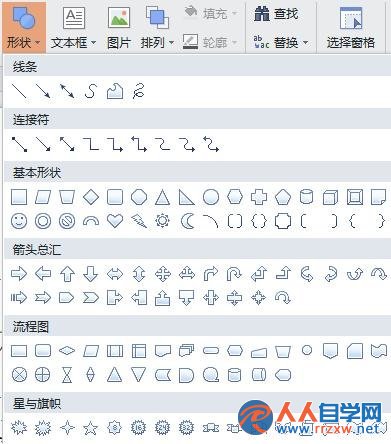391x444 pixels.
Task: Select the right arrow in 箭头总汇
Action: 19,274
